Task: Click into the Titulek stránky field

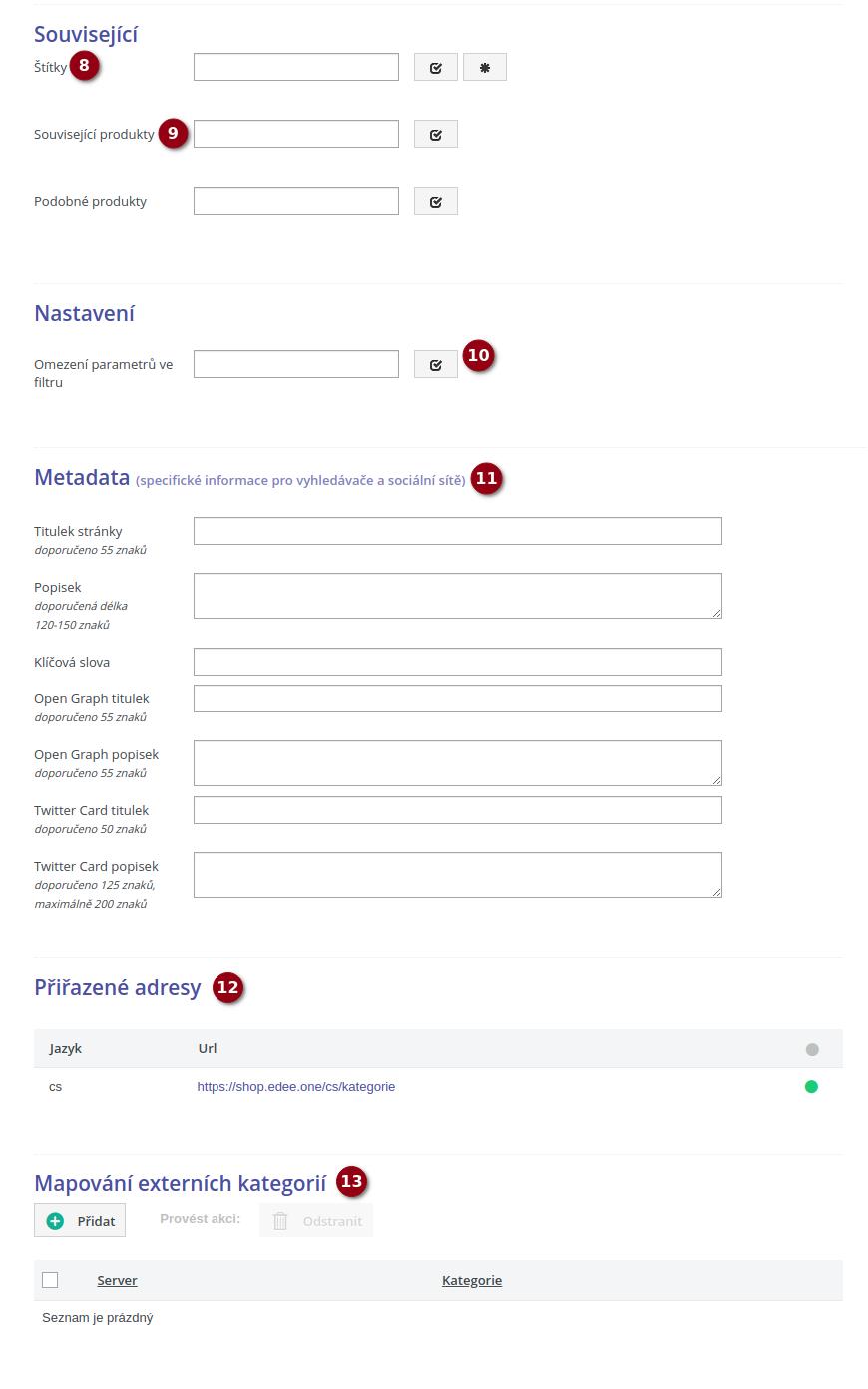Action: point(457,531)
